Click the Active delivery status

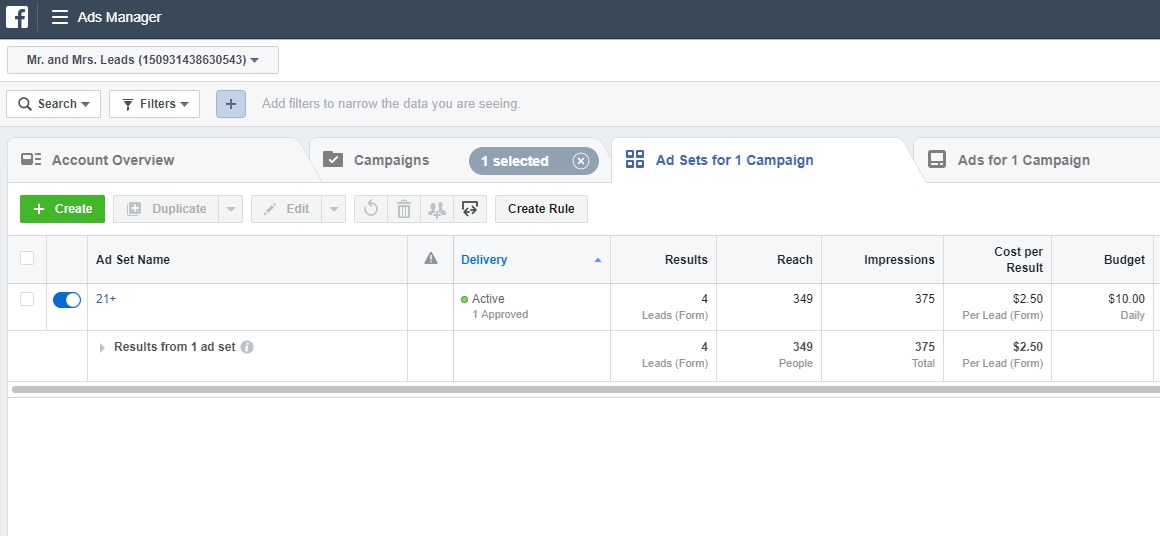(482, 299)
